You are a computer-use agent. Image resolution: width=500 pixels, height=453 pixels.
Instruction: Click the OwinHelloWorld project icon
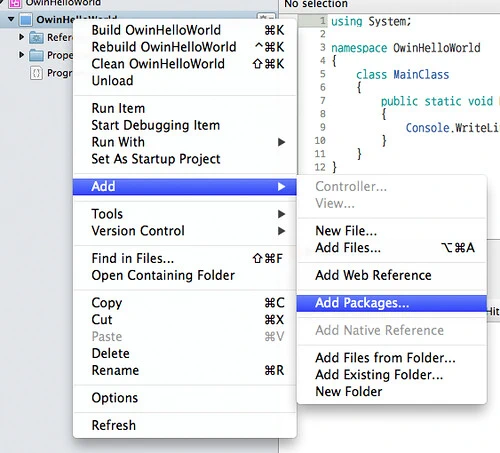(26, 20)
